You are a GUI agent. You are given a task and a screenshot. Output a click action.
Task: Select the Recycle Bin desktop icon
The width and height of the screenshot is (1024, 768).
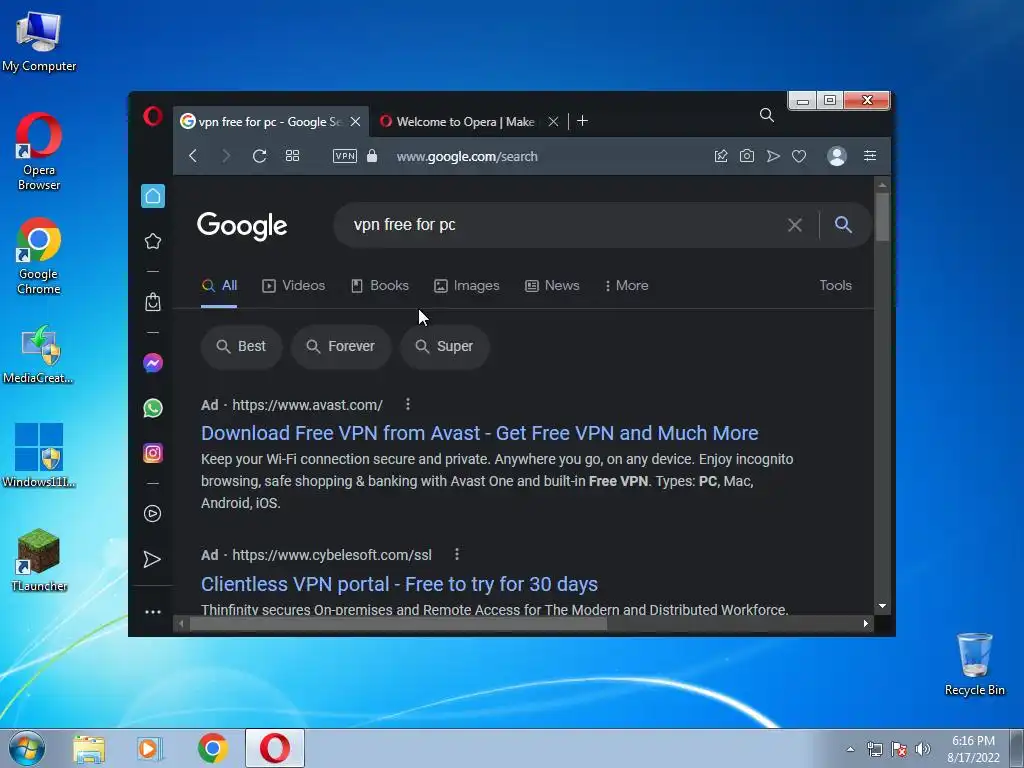pyautogui.click(x=974, y=664)
